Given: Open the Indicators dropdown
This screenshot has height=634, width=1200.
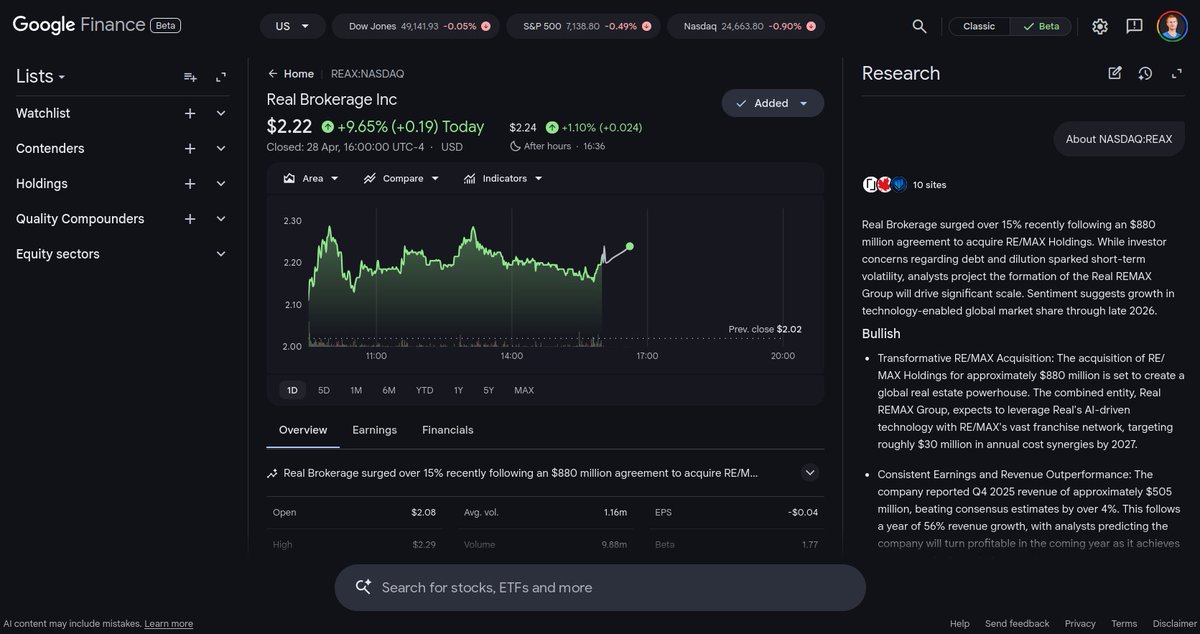Looking at the screenshot, I should (x=503, y=178).
